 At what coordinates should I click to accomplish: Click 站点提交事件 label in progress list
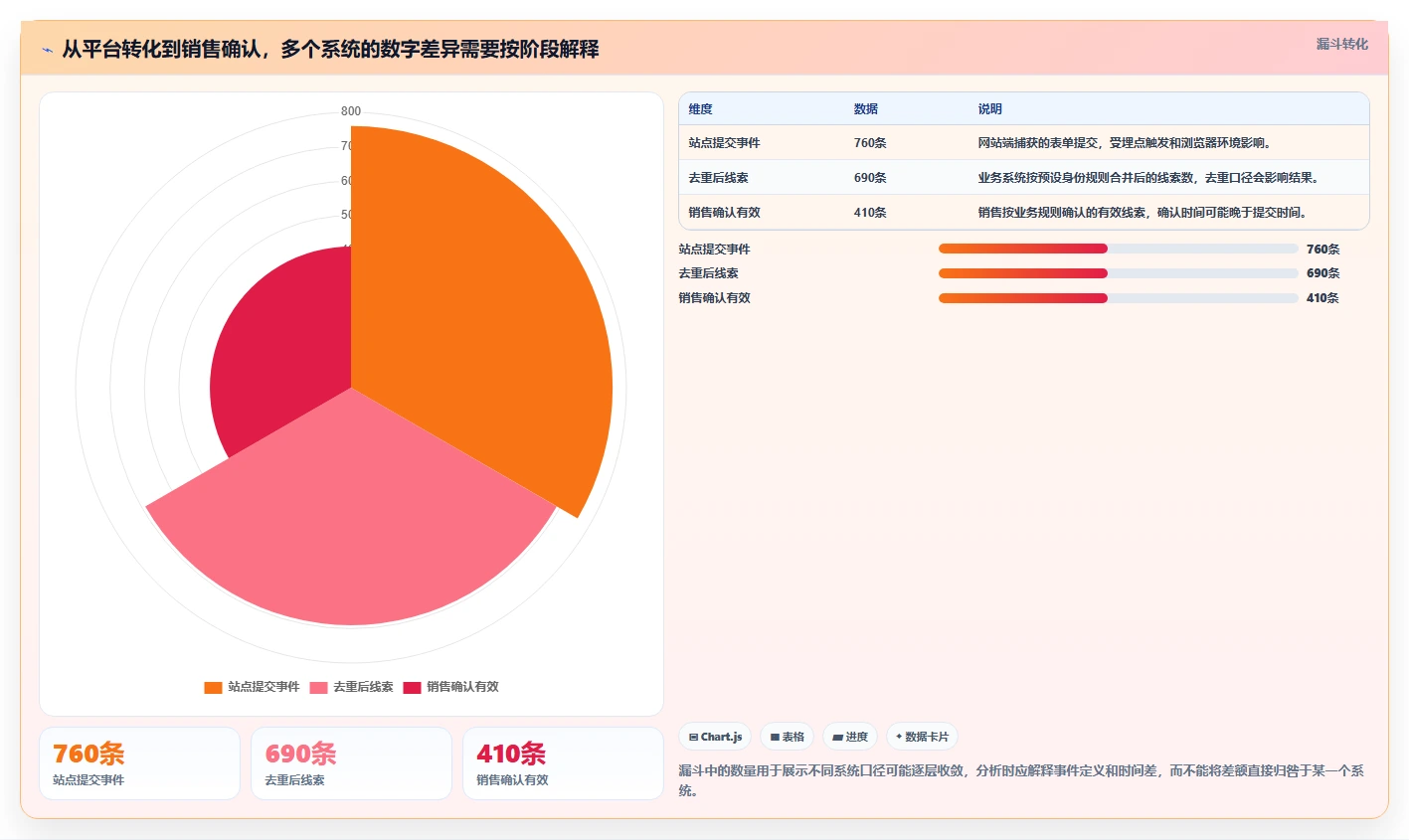714,250
